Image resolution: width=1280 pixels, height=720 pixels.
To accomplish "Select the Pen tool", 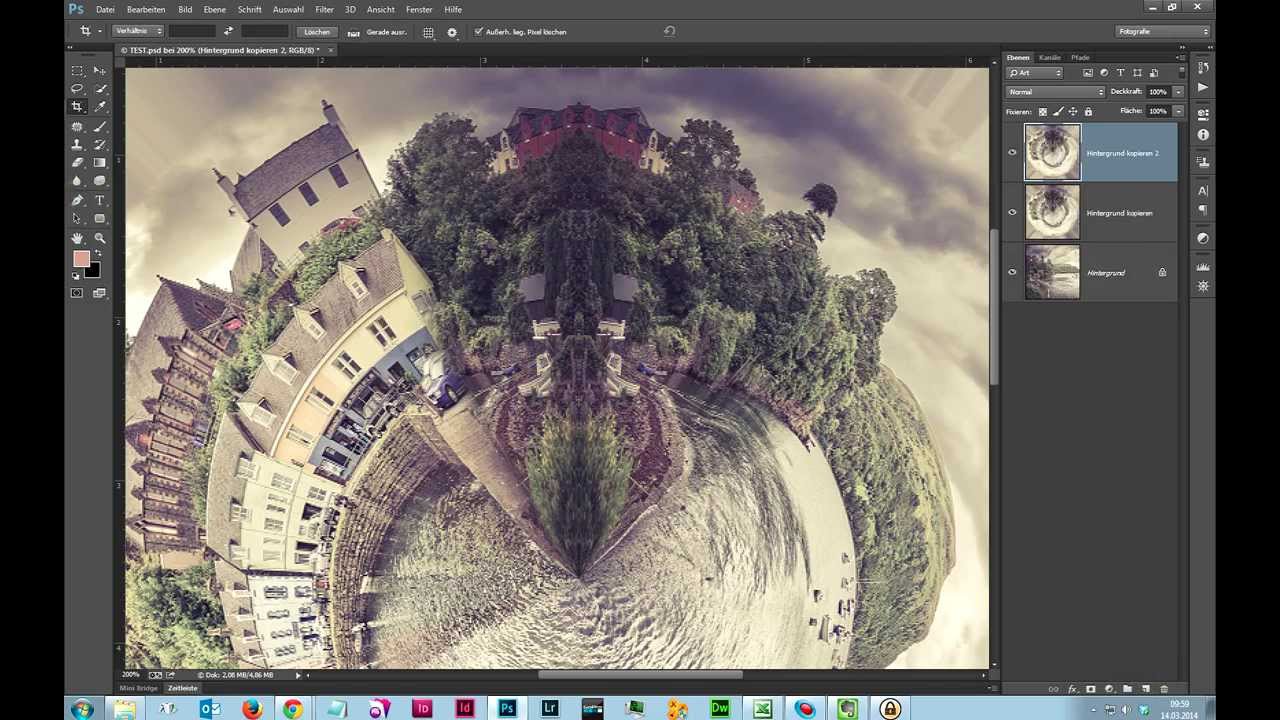I will pyautogui.click(x=77, y=201).
